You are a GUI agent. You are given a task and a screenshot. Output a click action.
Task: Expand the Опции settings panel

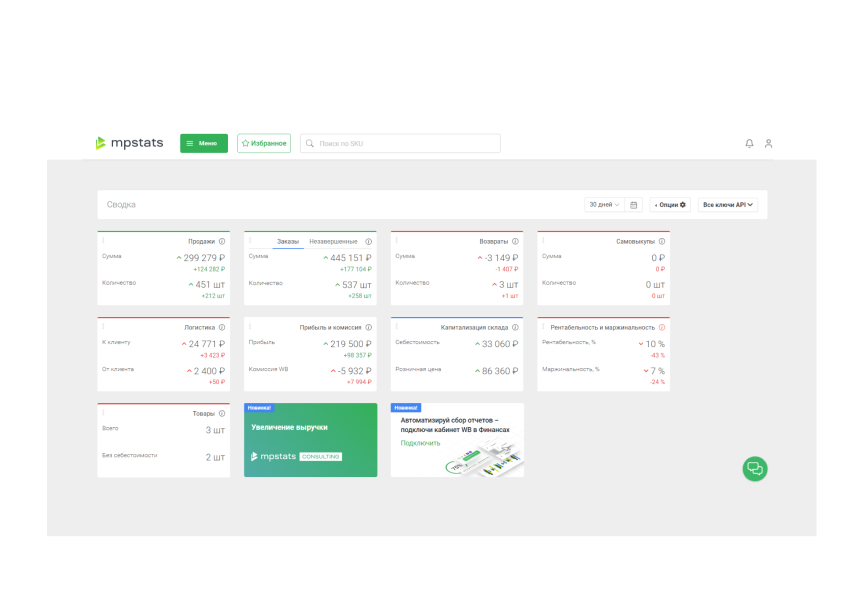pos(670,205)
